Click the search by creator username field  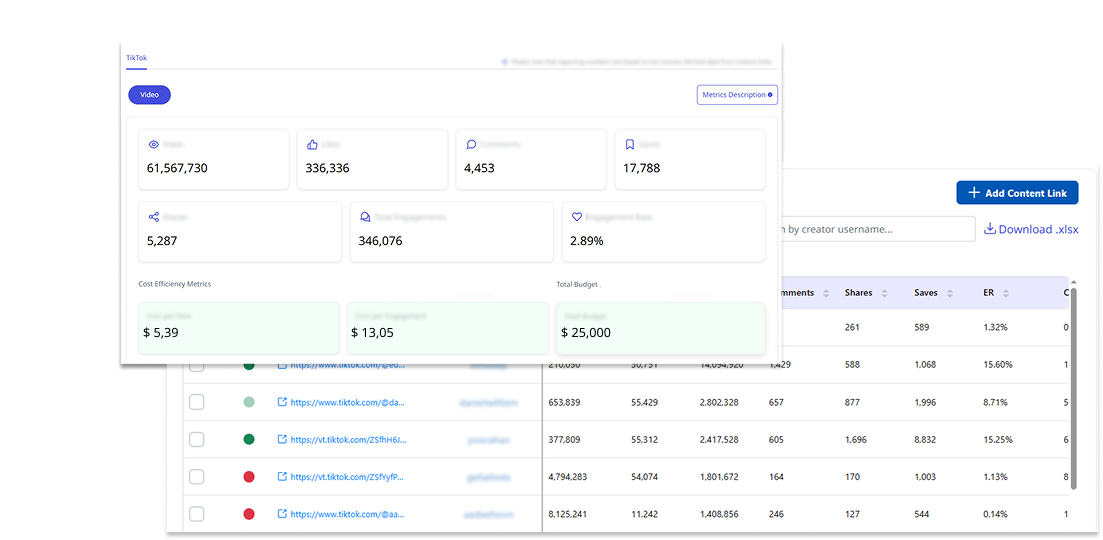click(x=878, y=229)
